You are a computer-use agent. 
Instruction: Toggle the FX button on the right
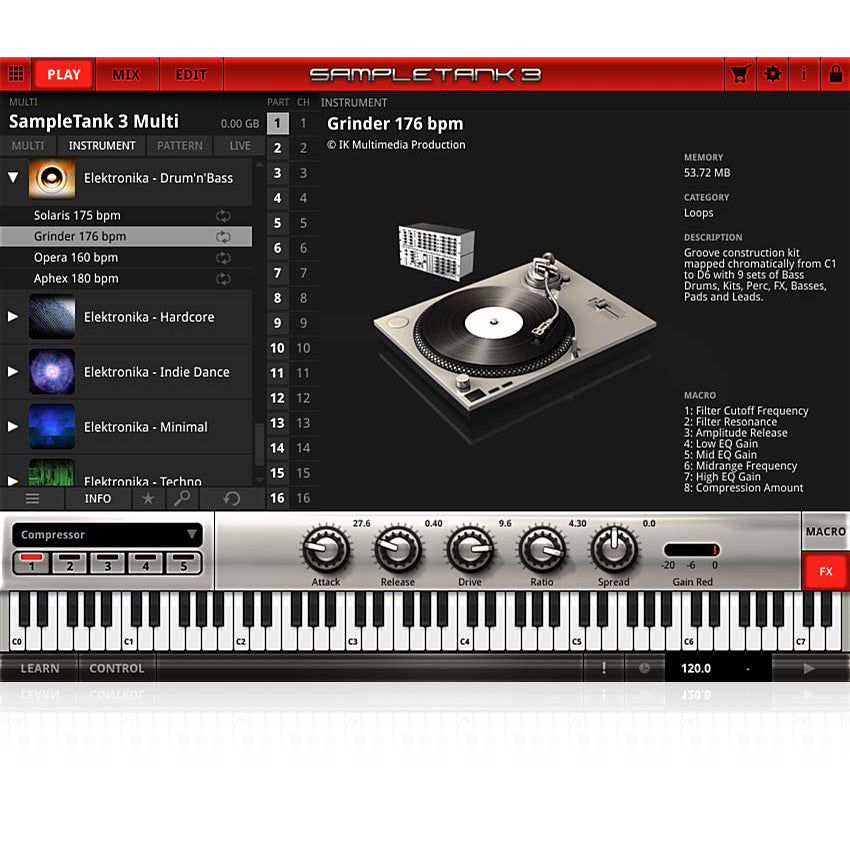(x=825, y=572)
